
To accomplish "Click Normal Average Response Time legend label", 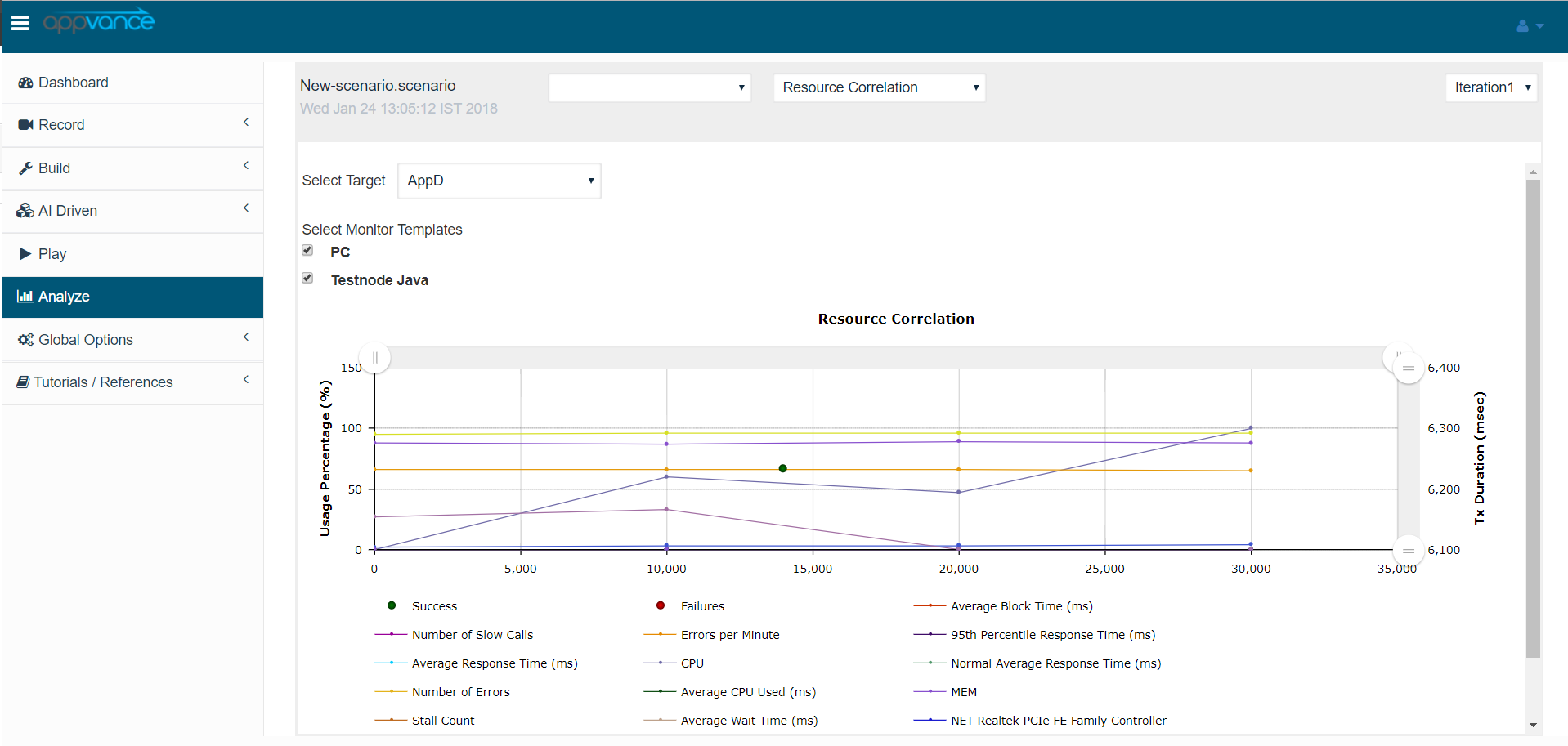I will coord(1055,663).
